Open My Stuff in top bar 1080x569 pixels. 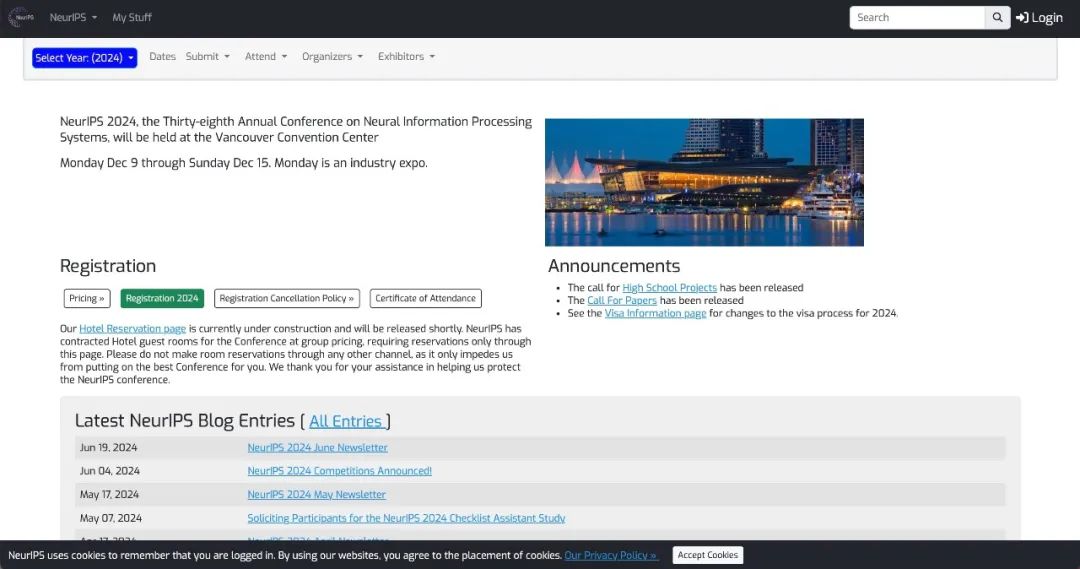click(132, 17)
